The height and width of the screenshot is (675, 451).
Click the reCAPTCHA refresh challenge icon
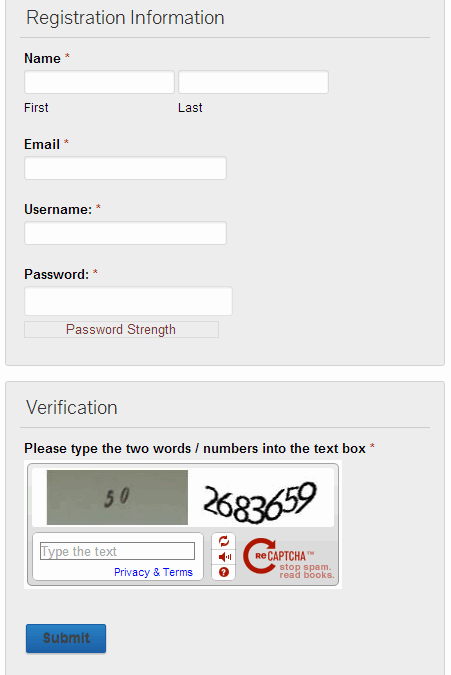(223, 541)
